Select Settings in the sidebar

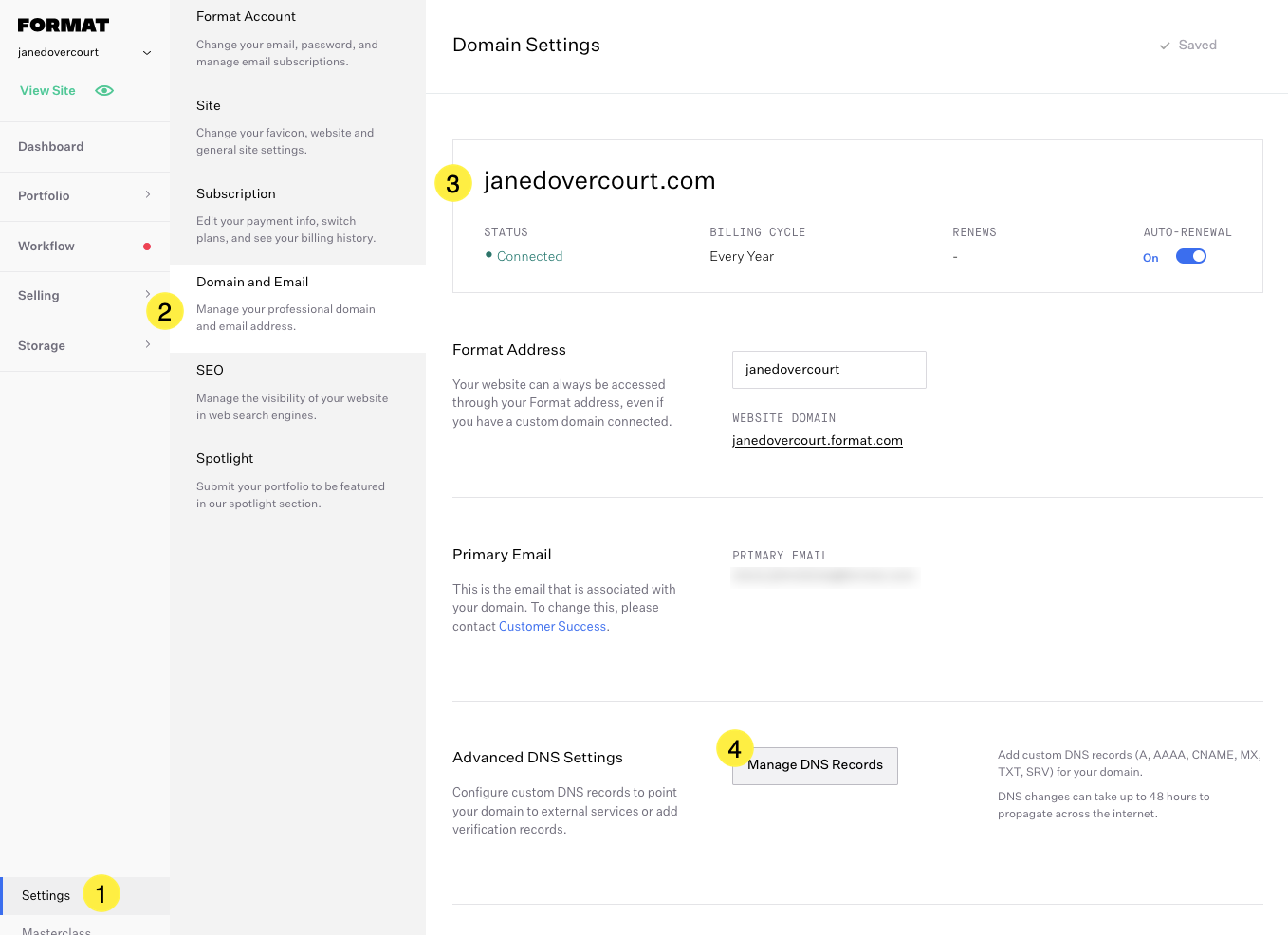[84, 896]
